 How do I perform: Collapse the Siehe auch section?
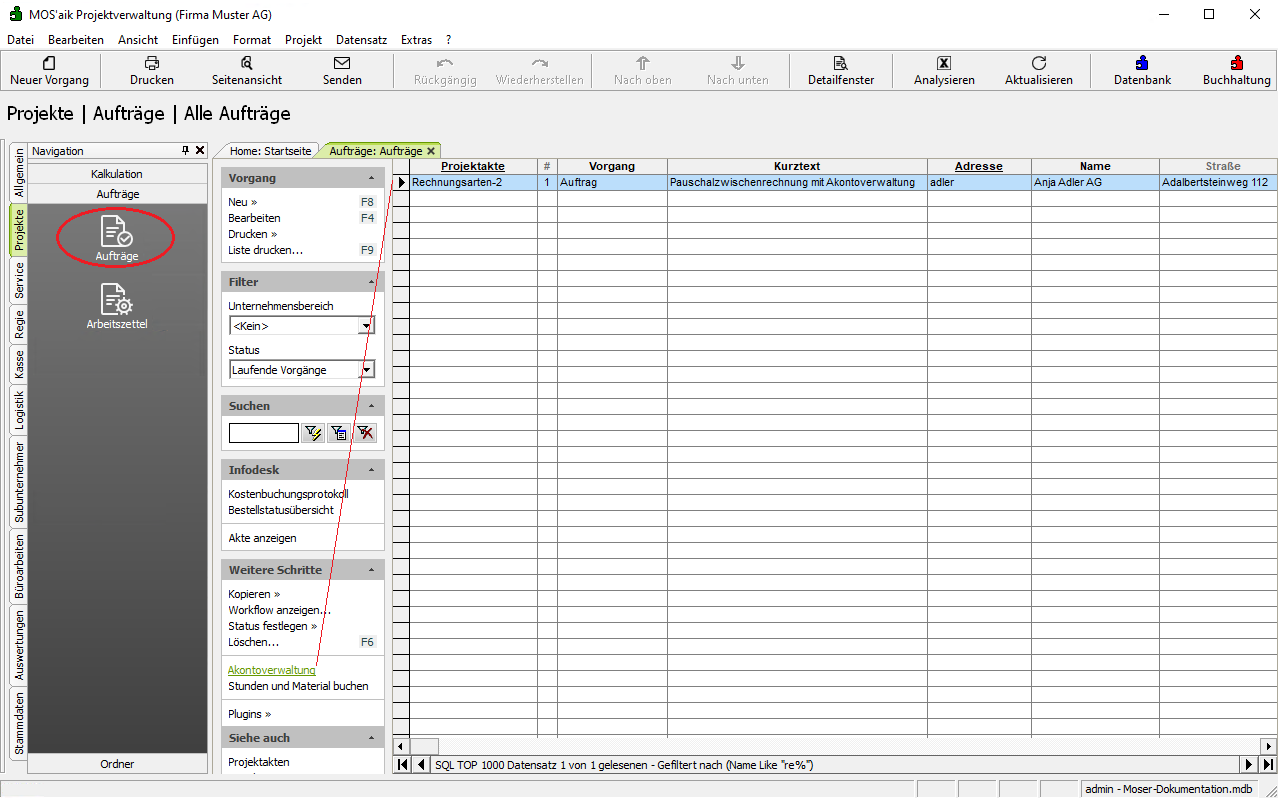(372, 738)
